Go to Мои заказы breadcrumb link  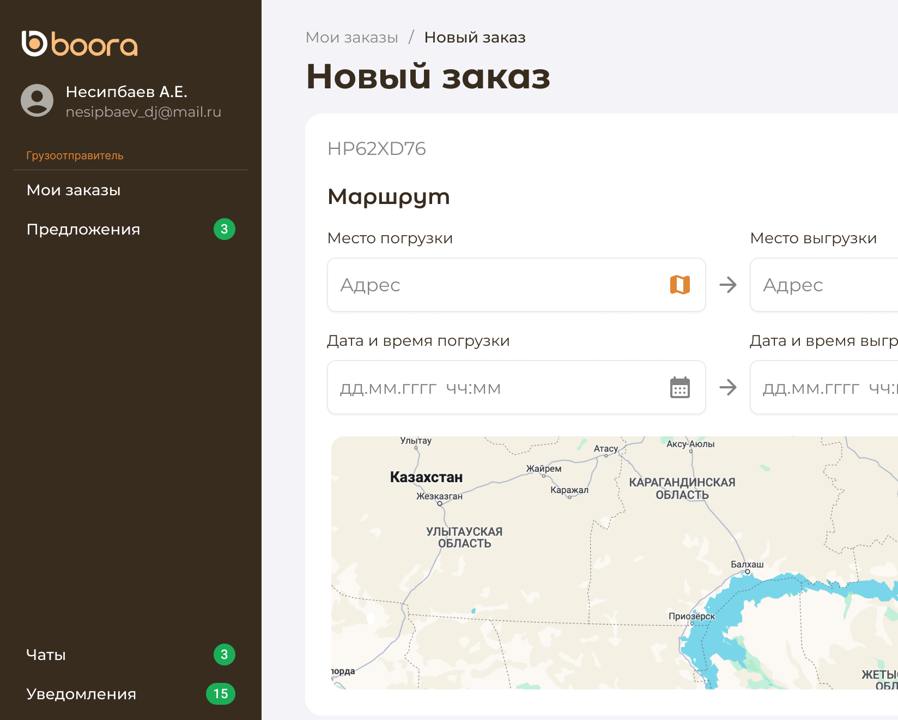click(x=351, y=37)
